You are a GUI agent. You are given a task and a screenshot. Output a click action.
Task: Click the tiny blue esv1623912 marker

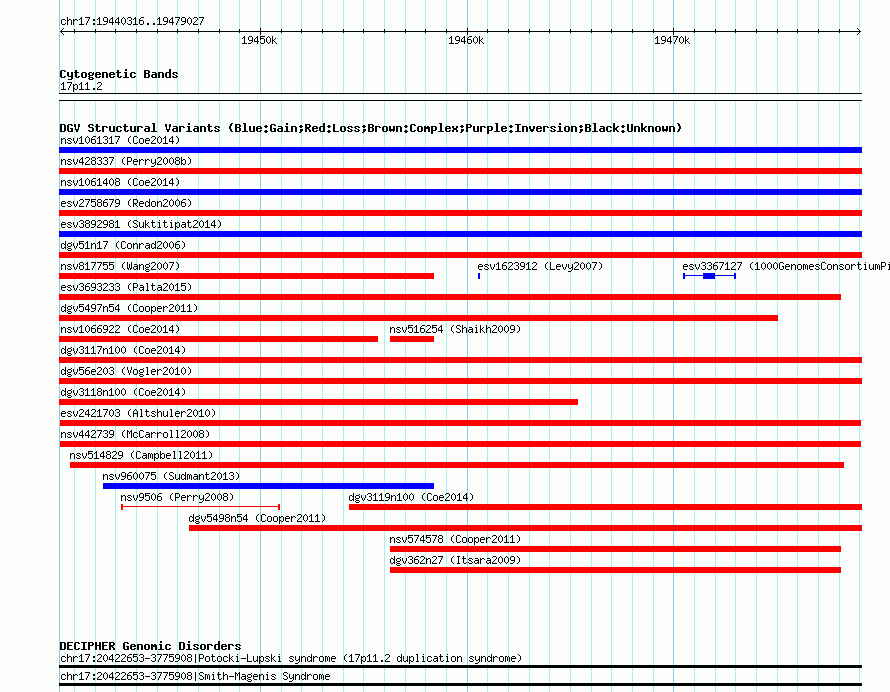[x=479, y=276]
